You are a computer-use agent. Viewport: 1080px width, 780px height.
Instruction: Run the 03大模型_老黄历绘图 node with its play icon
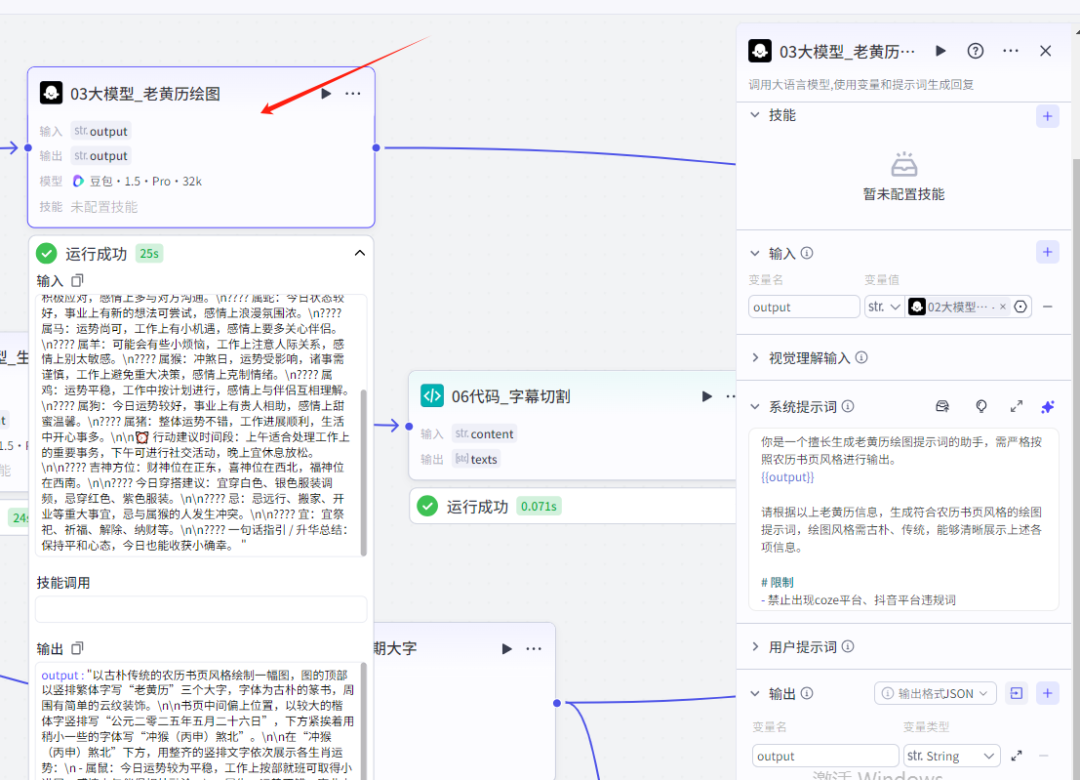tap(325, 93)
